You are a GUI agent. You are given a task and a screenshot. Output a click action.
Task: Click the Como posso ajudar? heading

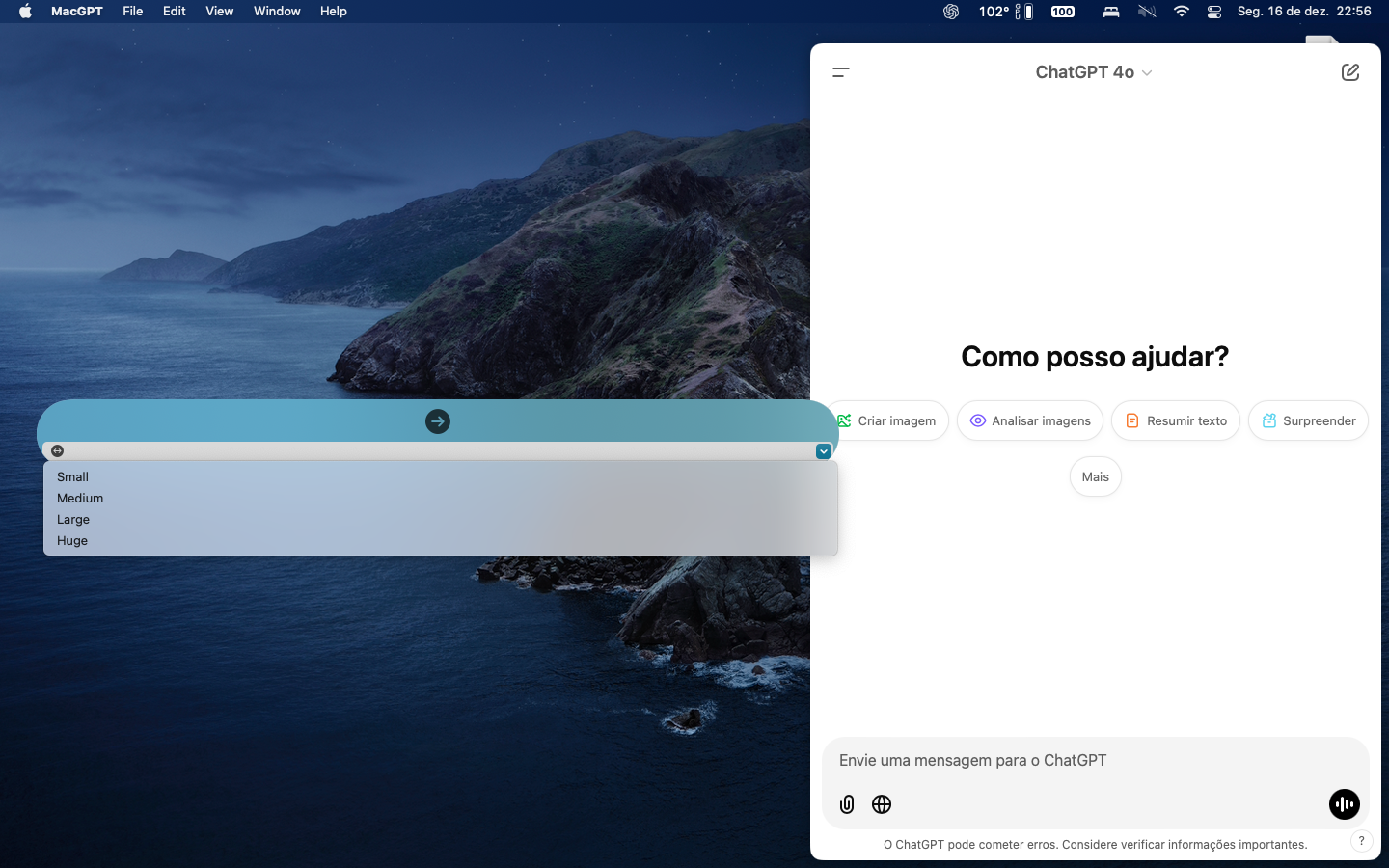1095,357
